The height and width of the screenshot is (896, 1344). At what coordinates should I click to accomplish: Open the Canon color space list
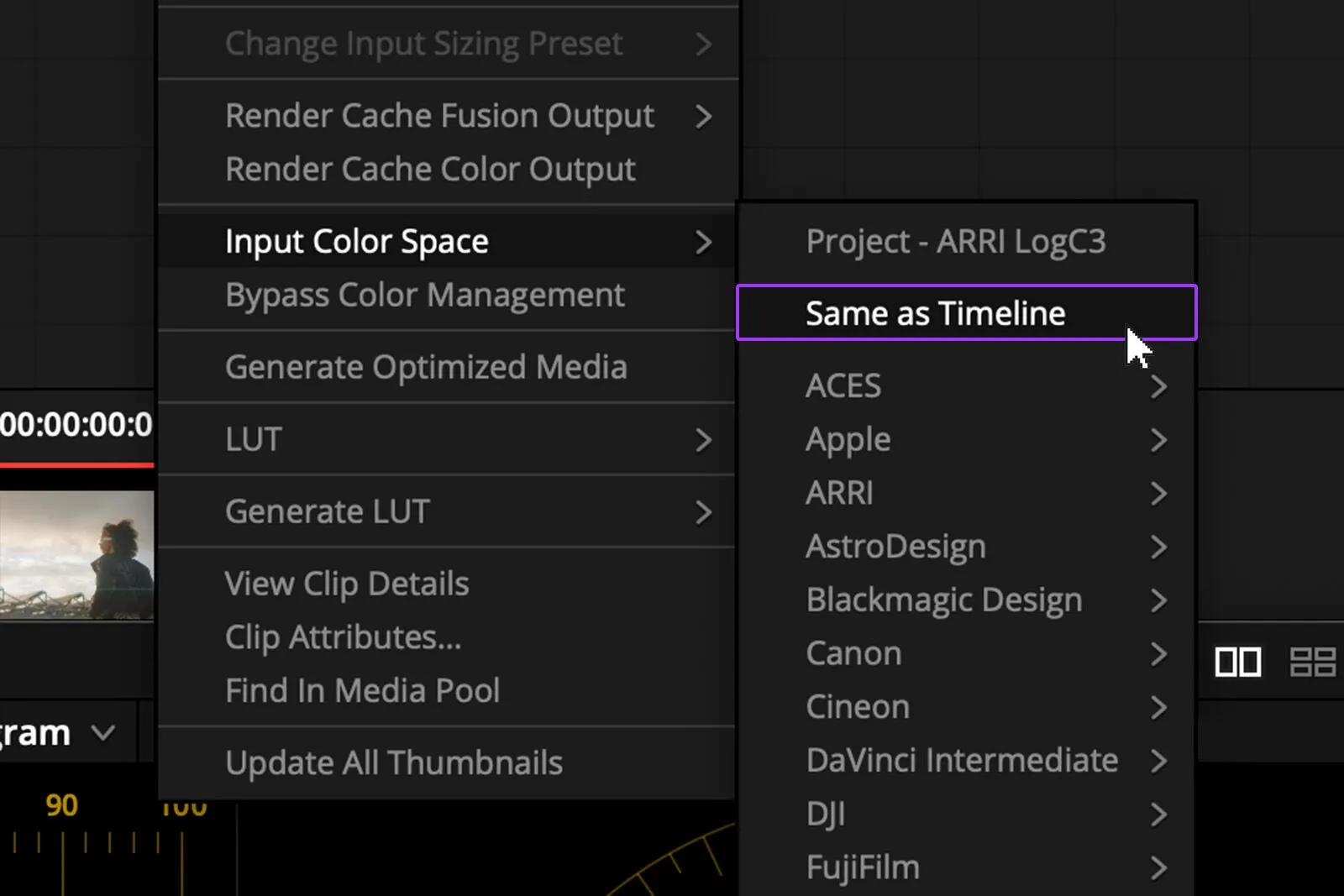(966, 654)
